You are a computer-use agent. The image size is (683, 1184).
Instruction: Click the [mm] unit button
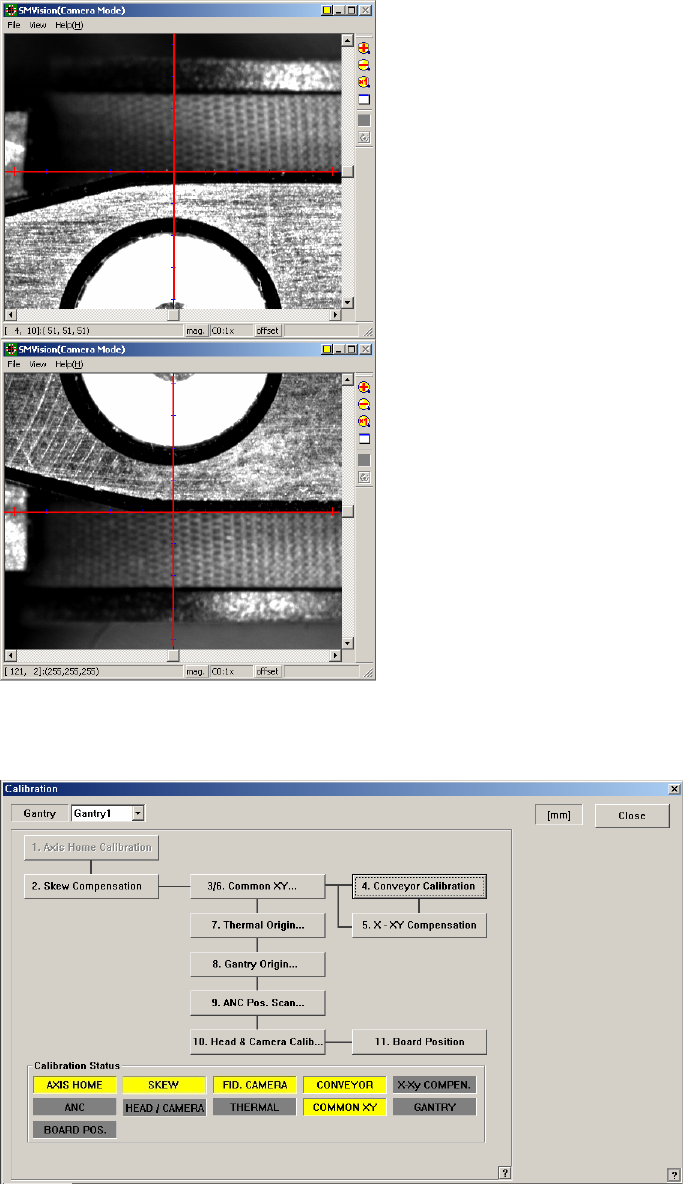click(x=558, y=815)
